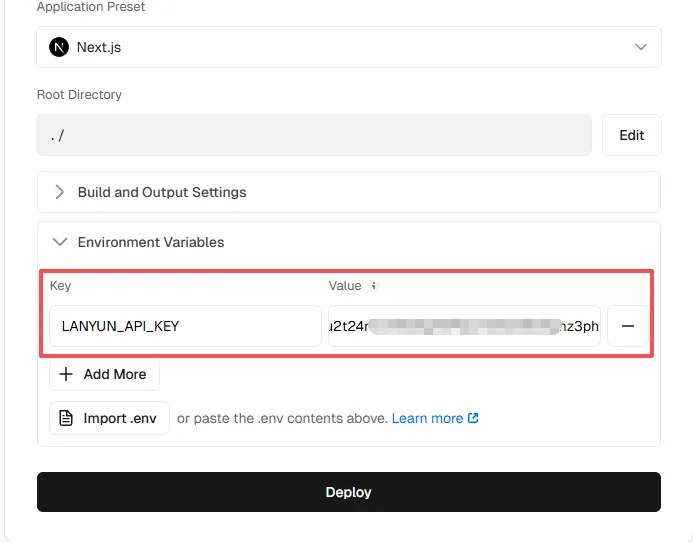Click the Build and Output Settings title
Viewport: 693px width, 542px height.
(162, 192)
